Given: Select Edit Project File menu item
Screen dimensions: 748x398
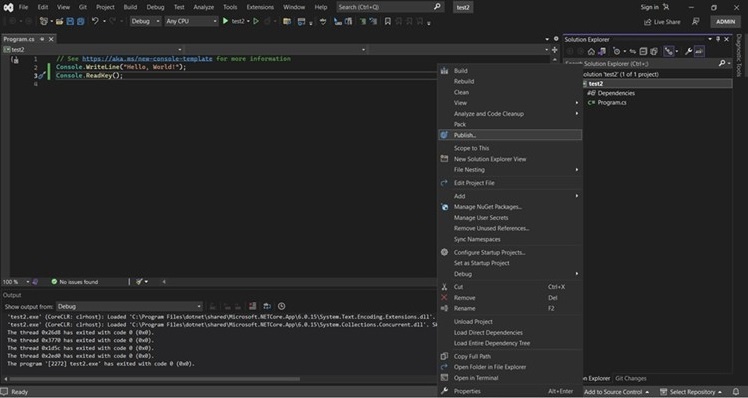Looking at the screenshot, I should pyautogui.click(x=510, y=183).
